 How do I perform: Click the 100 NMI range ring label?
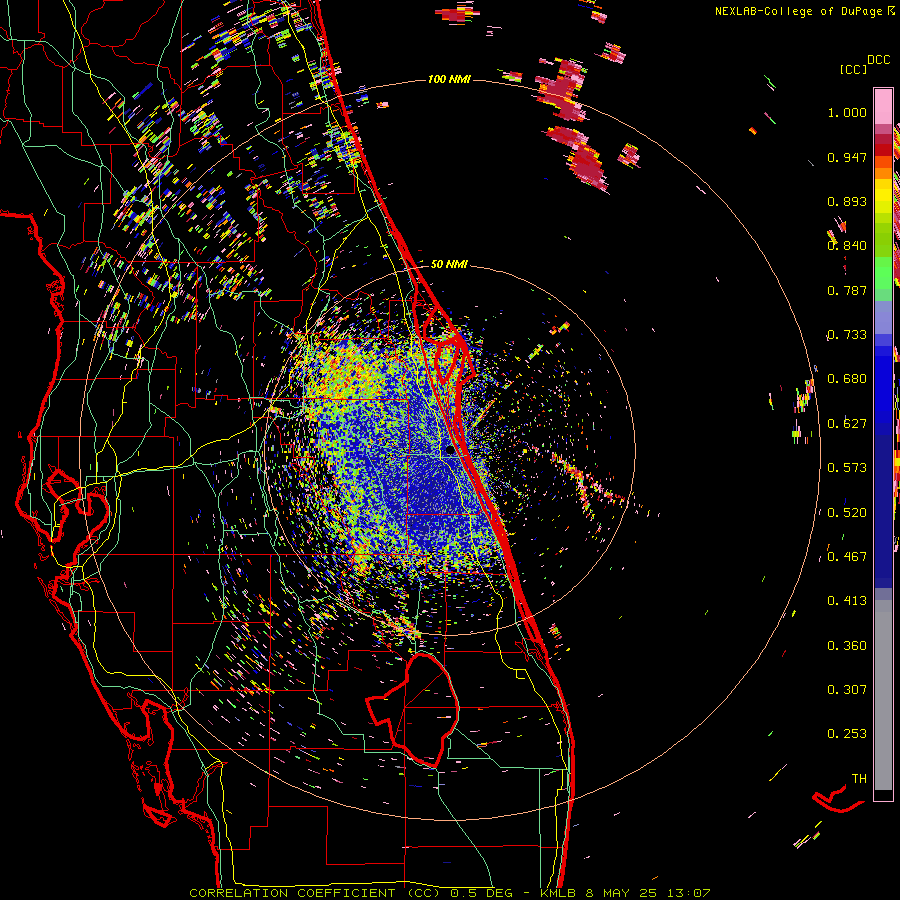[x=449, y=79]
